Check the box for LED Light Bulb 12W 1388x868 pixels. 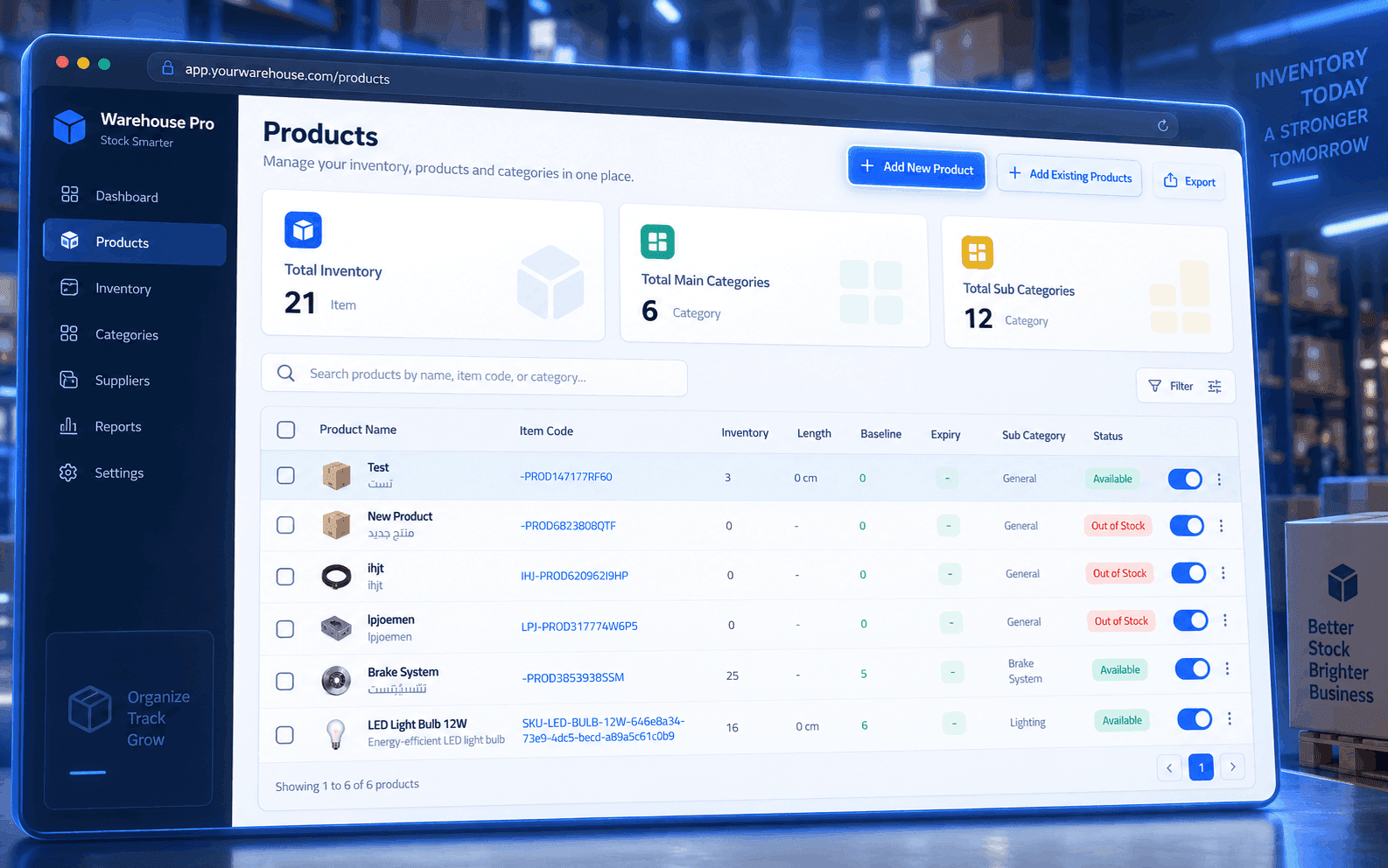tap(284, 735)
